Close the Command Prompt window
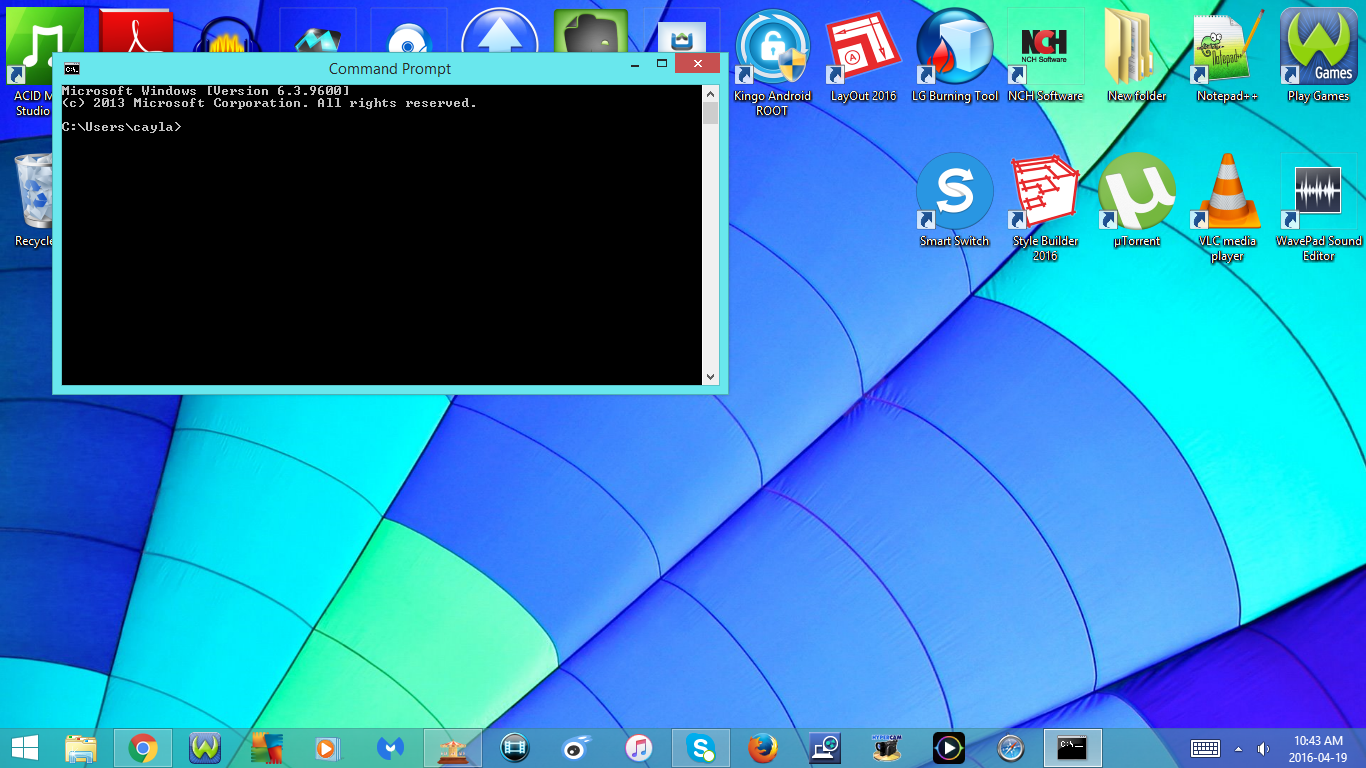This screenshot has width=1366, height=768. tap(697, 63)
